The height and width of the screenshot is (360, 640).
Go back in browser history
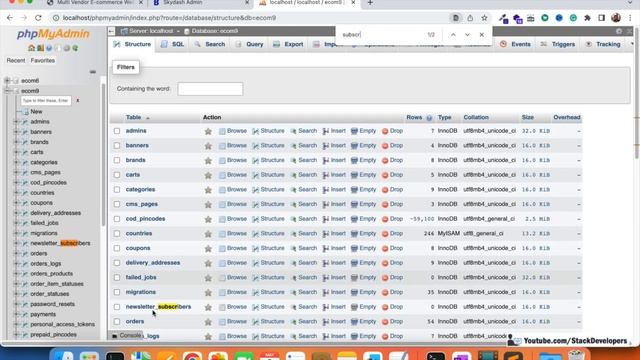(10, 18)
